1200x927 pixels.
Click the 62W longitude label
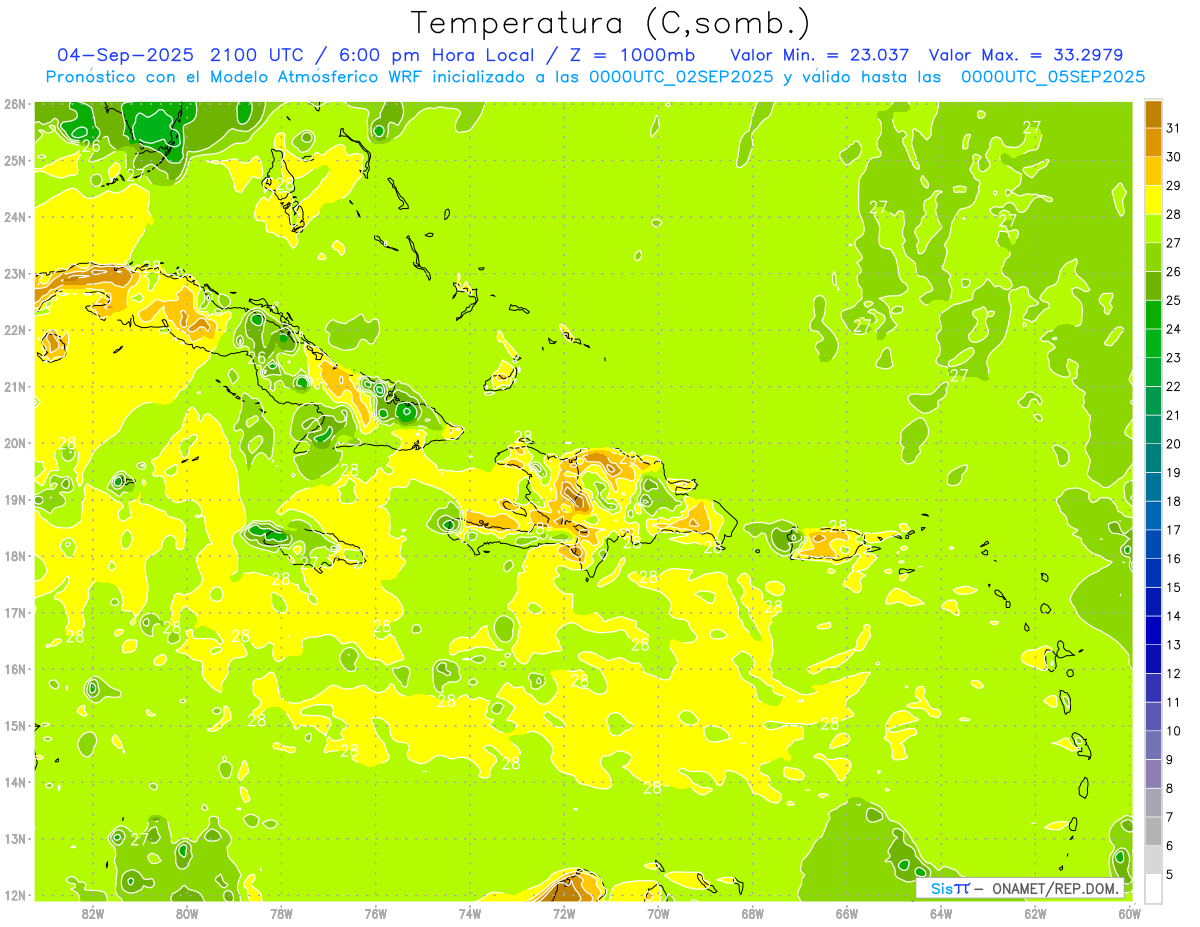click(1035, 912)
